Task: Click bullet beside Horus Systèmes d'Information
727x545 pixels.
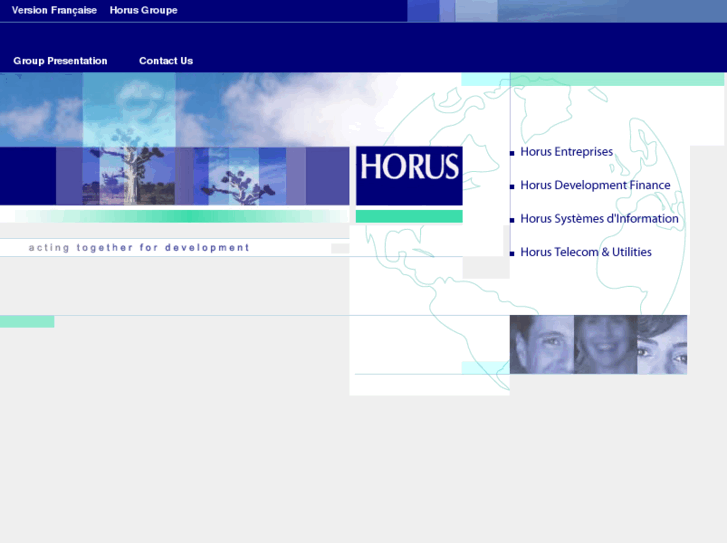Action: tap(512, 220)
